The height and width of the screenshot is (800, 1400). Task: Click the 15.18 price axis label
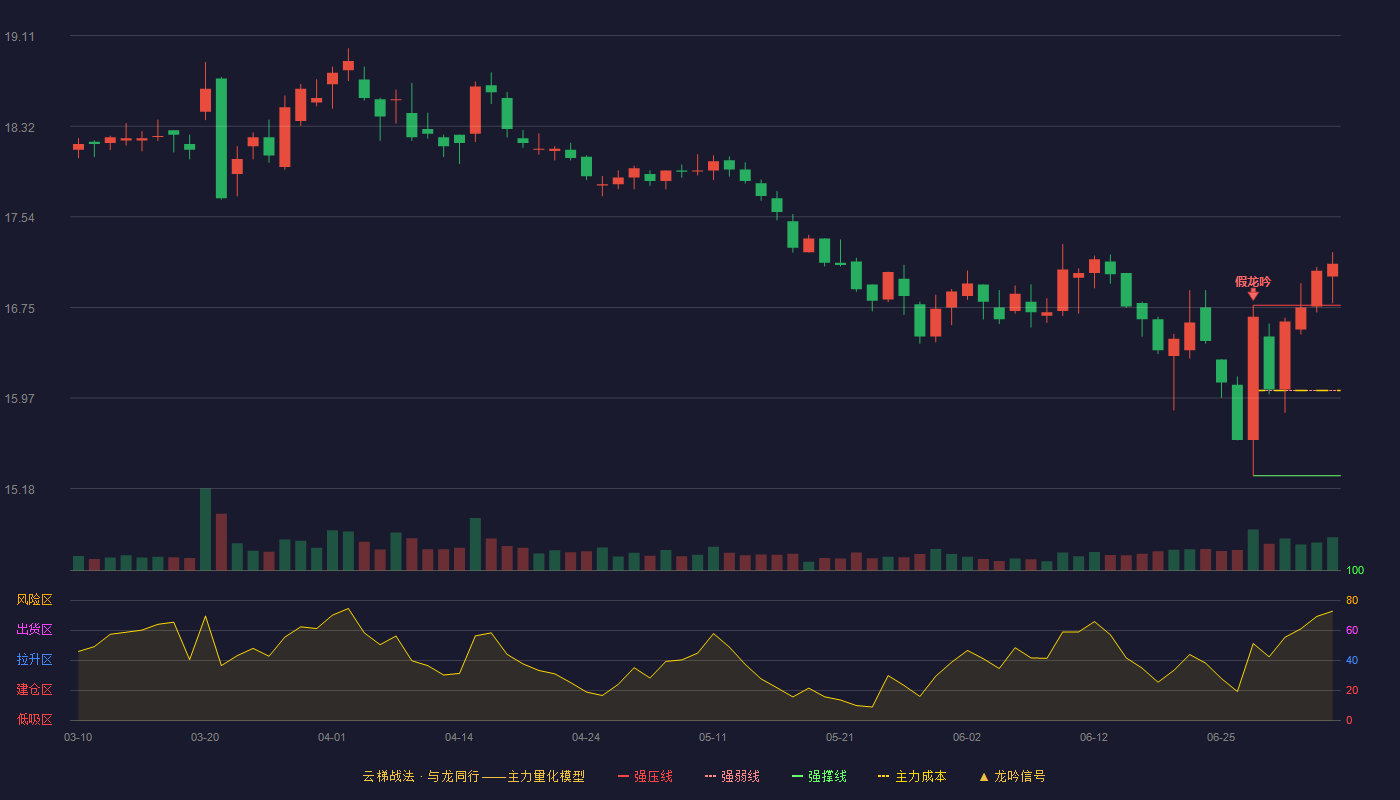pyautogui.click(x=19, y=490)
